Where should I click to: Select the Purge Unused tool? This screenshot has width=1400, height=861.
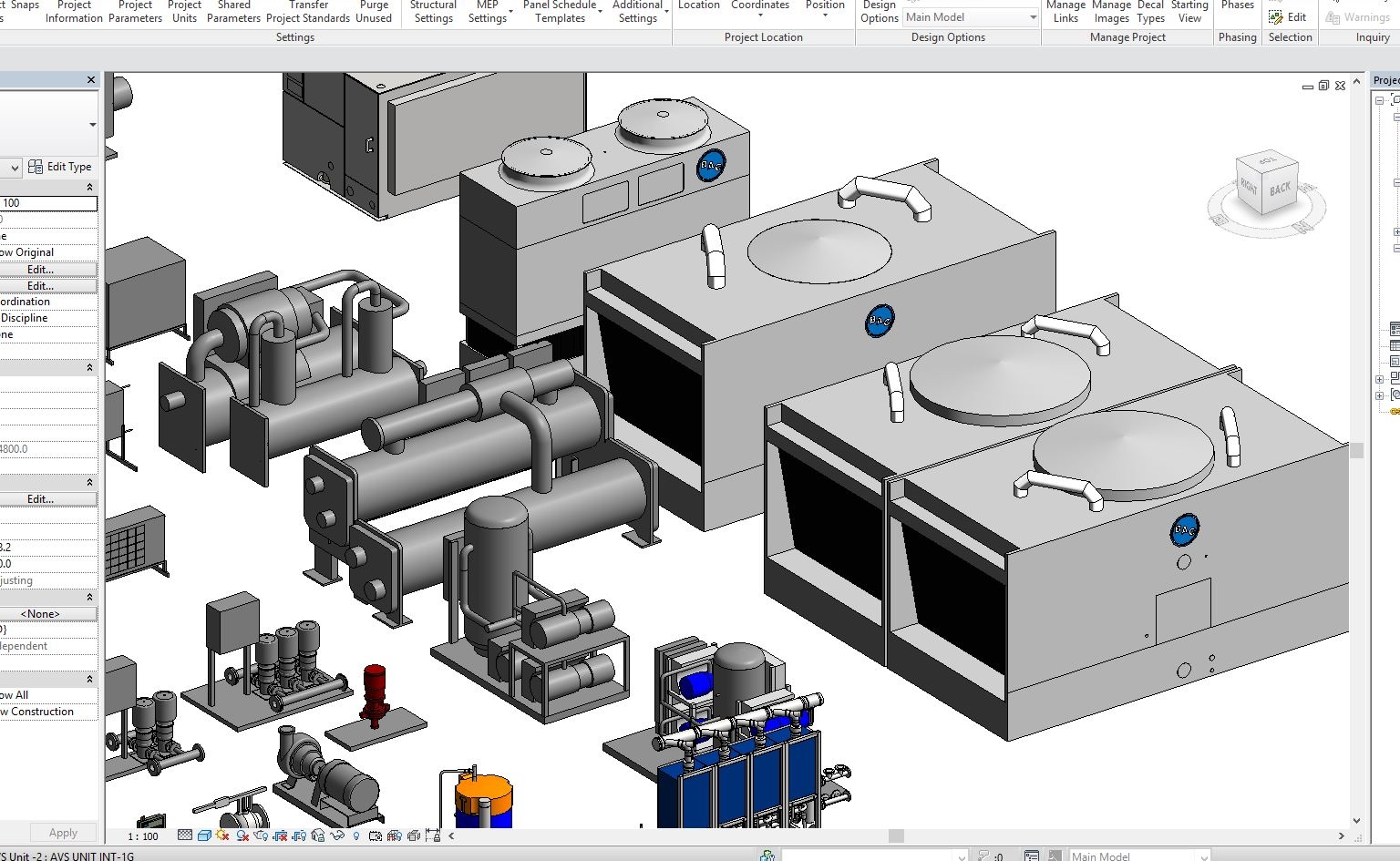[x=374, y=11]
